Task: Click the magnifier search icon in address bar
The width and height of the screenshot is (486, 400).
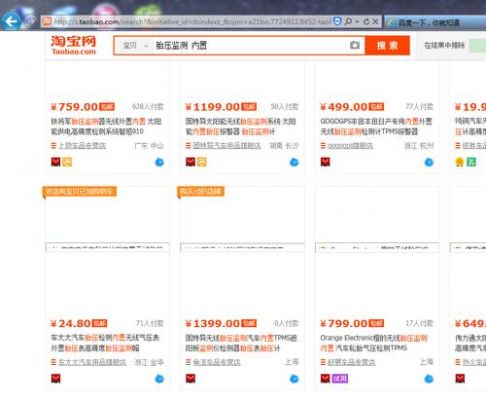Action: click(348, 22)
